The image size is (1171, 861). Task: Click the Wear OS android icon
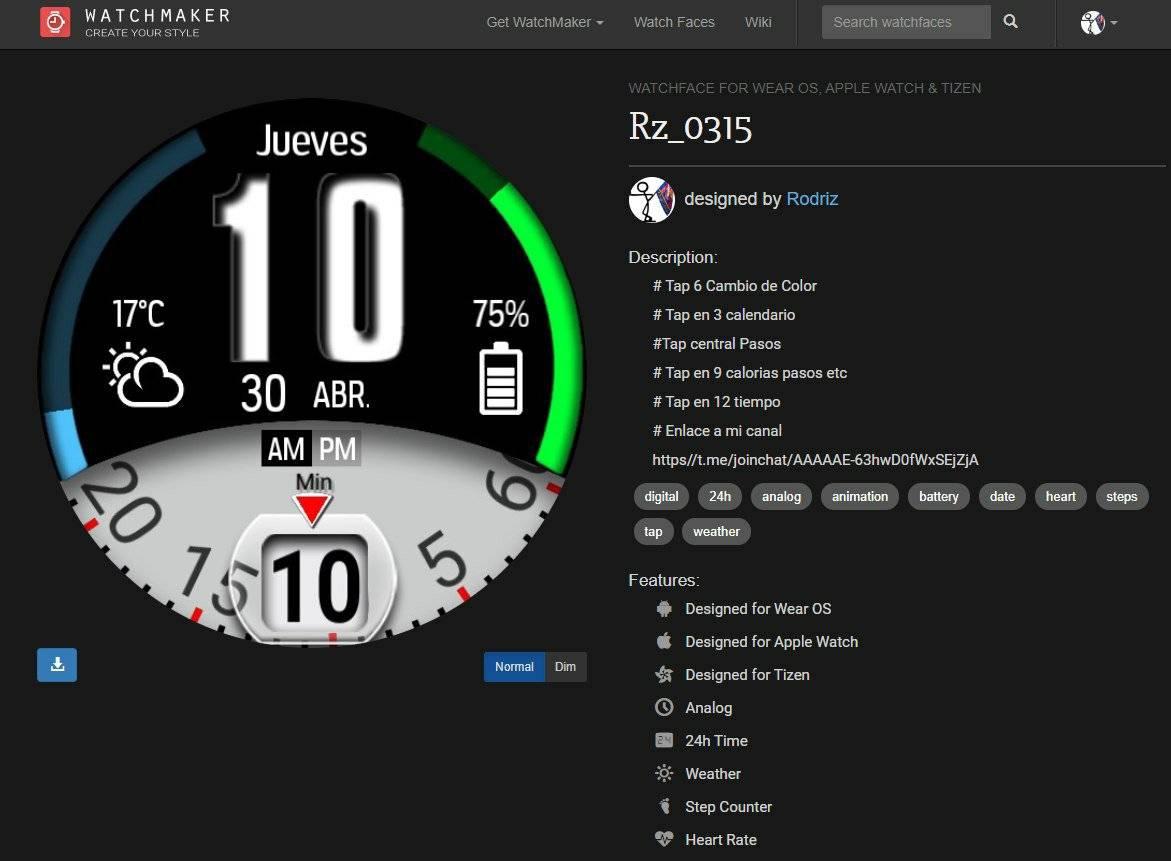(x=664, y=609)
